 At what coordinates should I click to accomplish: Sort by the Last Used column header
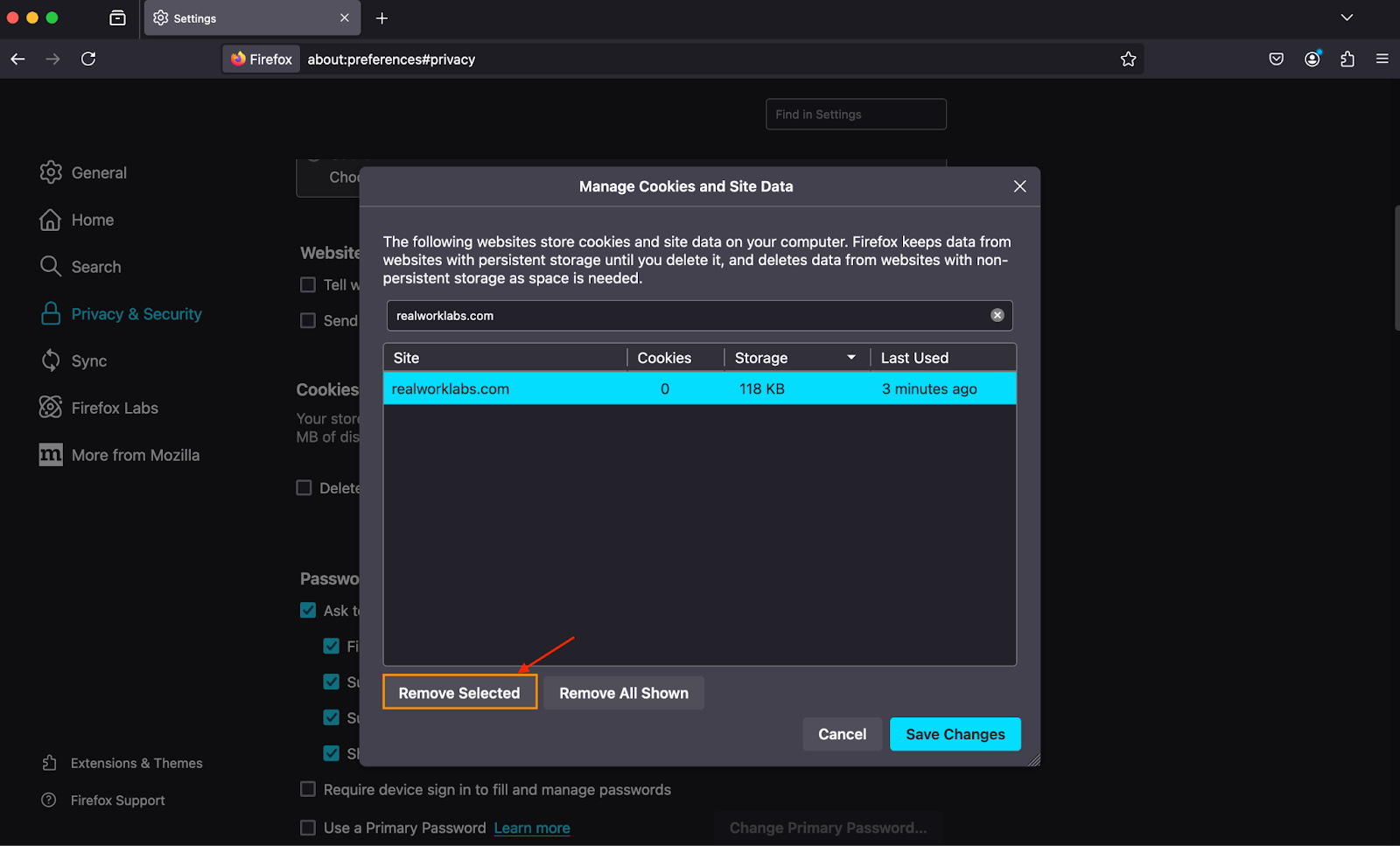[943, 357]
